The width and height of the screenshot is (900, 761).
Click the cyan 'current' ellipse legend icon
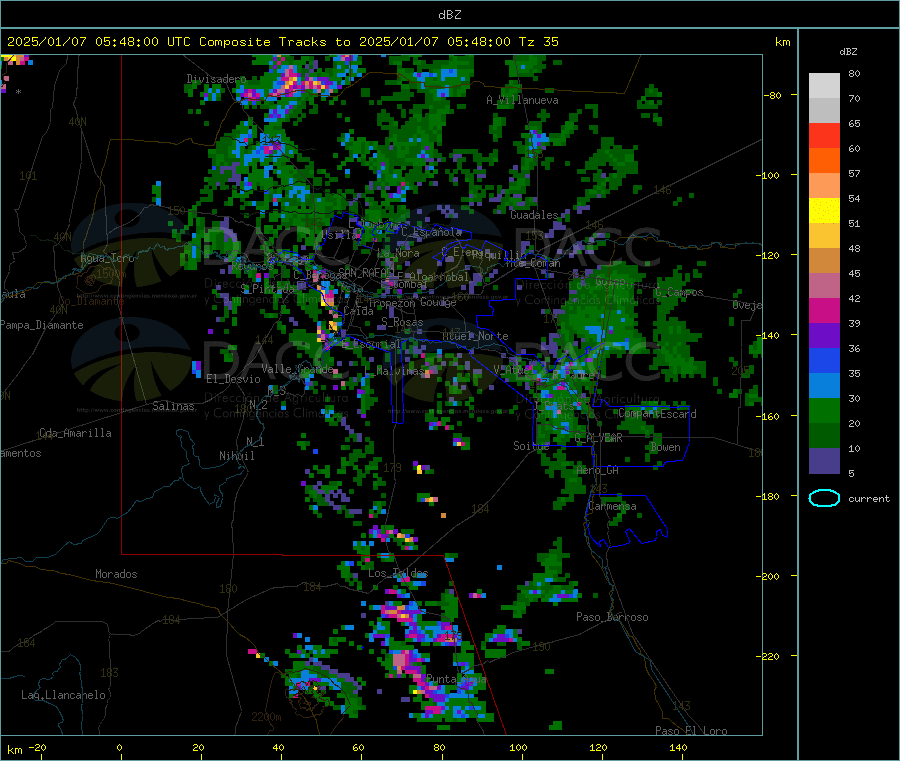coord(824,498)
